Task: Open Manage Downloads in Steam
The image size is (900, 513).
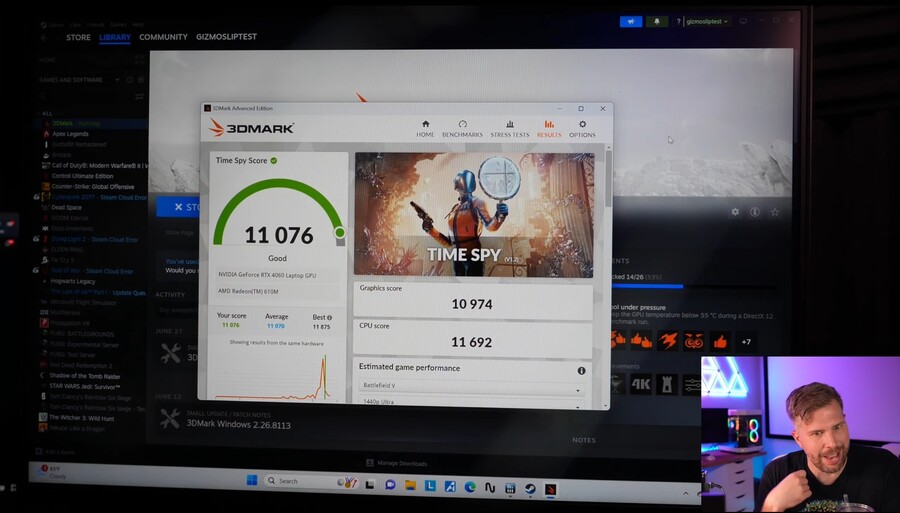Action: [397, 463]
